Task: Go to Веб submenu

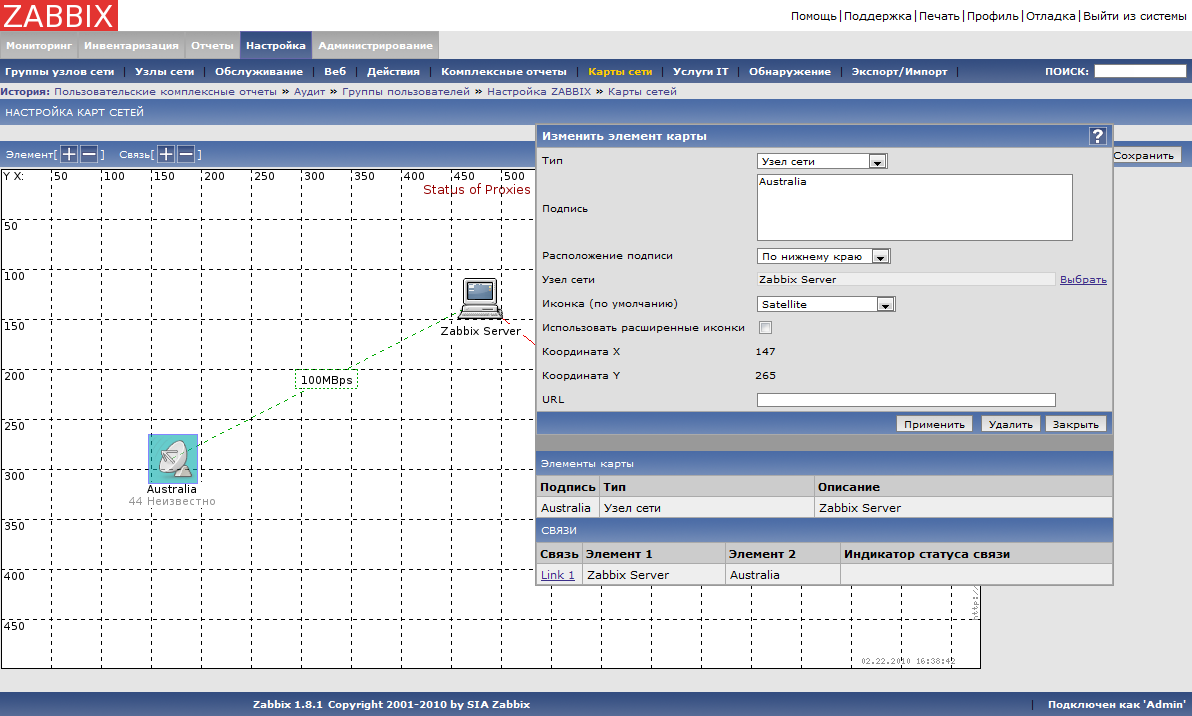Action: 335,71
